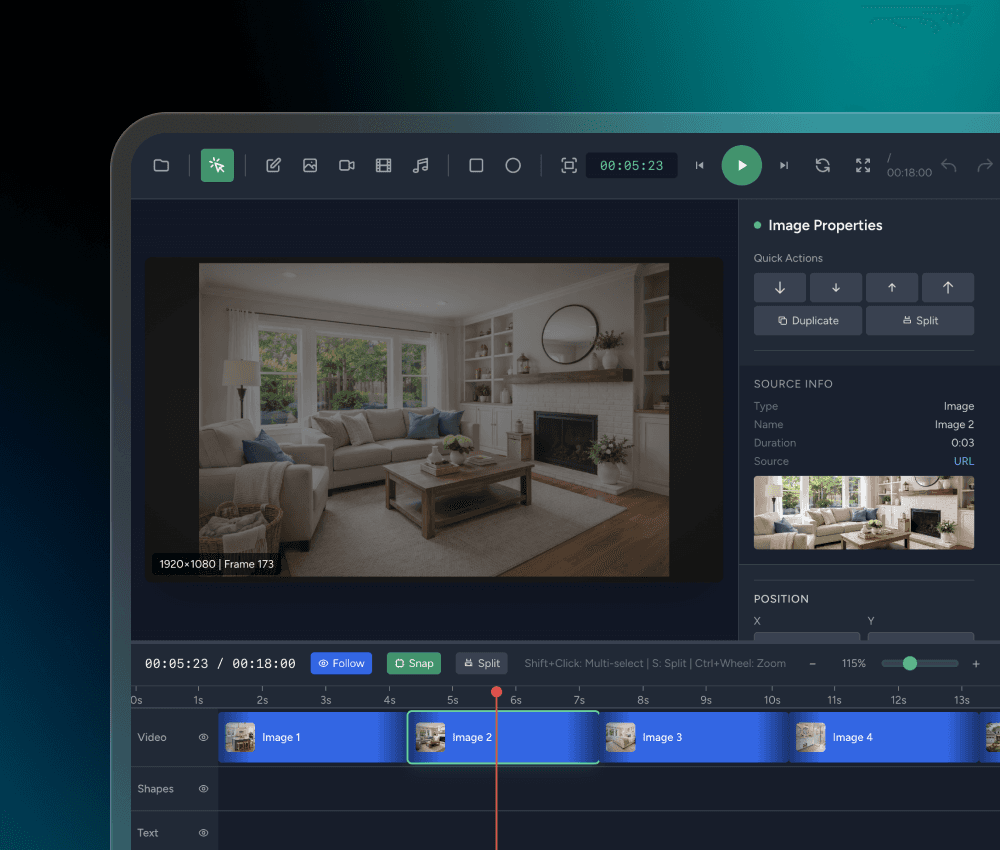
Task: Add an image with the image tool
Action: (310, 166)
